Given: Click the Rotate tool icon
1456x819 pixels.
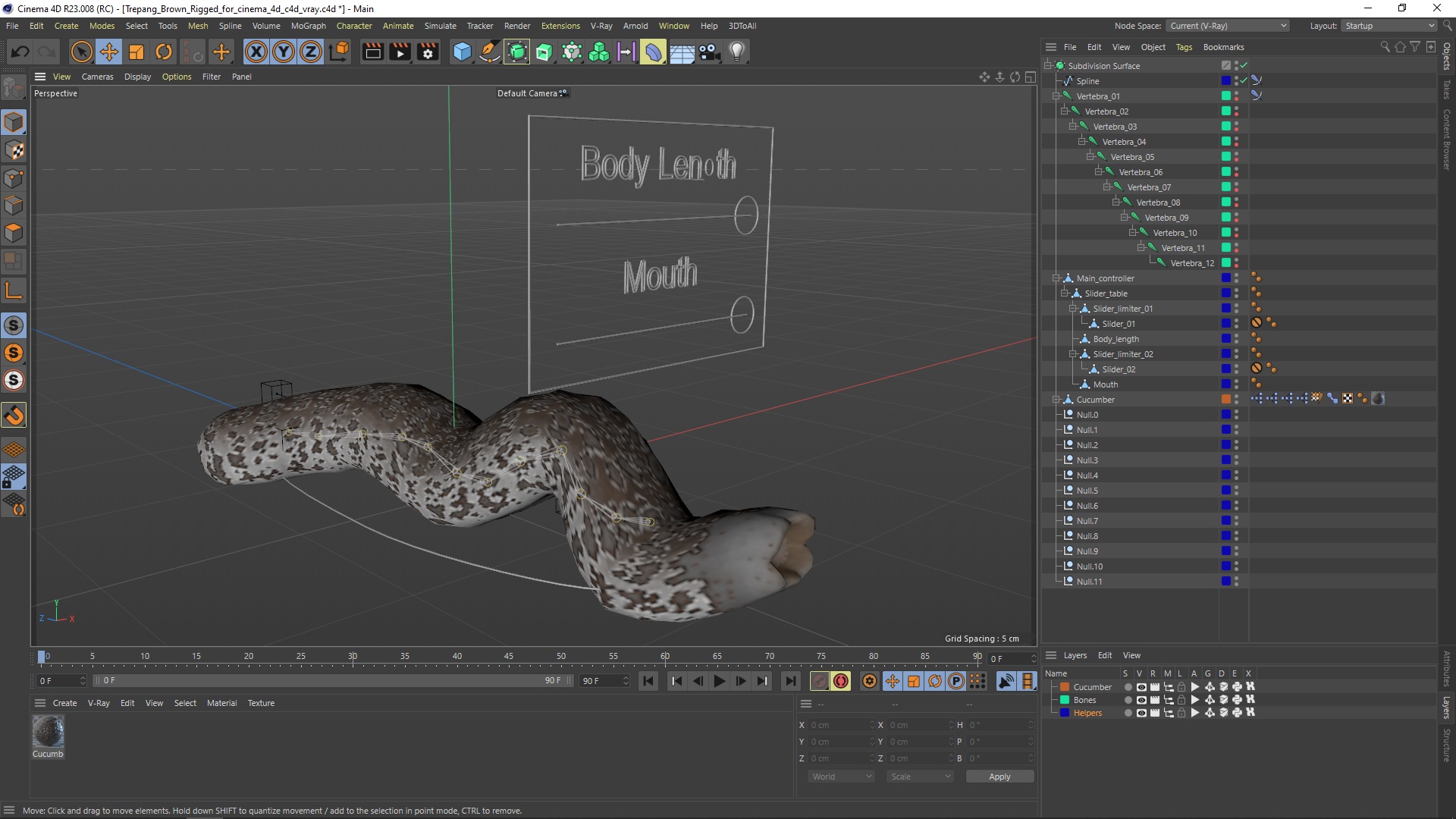Looking at the screenshot, I should coord(163,51).
